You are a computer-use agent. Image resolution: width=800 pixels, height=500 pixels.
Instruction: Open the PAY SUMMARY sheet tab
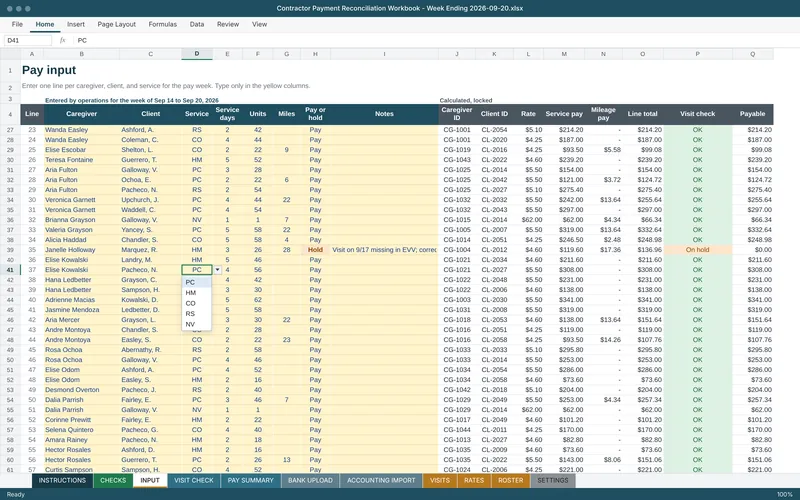[x=251, y=481]
